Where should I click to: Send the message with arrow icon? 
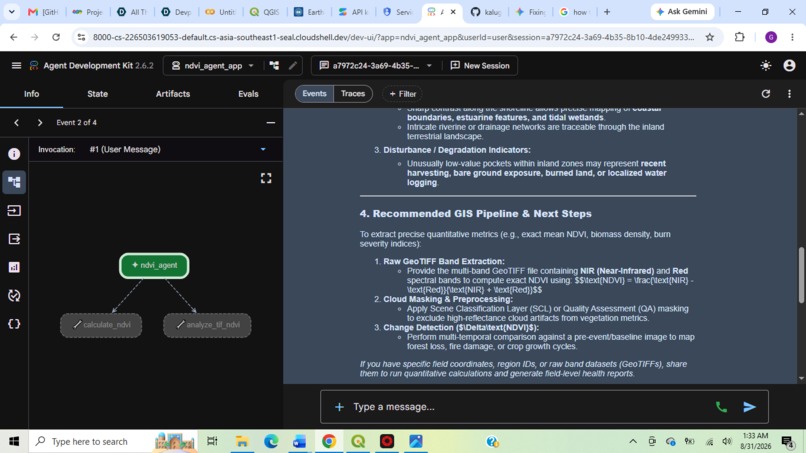point(749,407)
